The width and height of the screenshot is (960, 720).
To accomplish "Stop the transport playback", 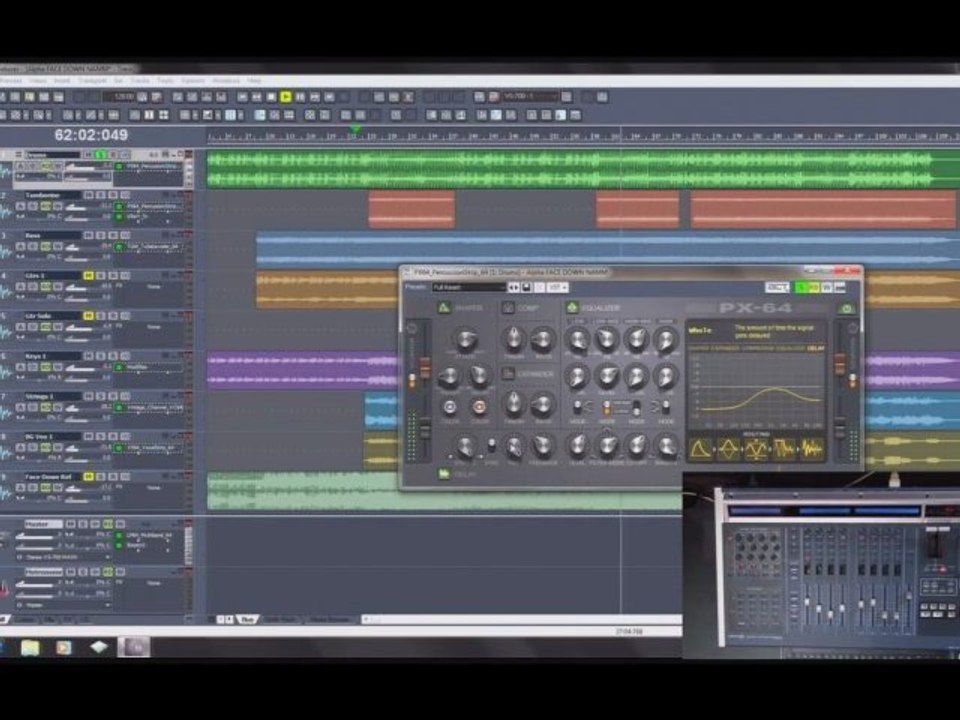I will coord(271,97).
